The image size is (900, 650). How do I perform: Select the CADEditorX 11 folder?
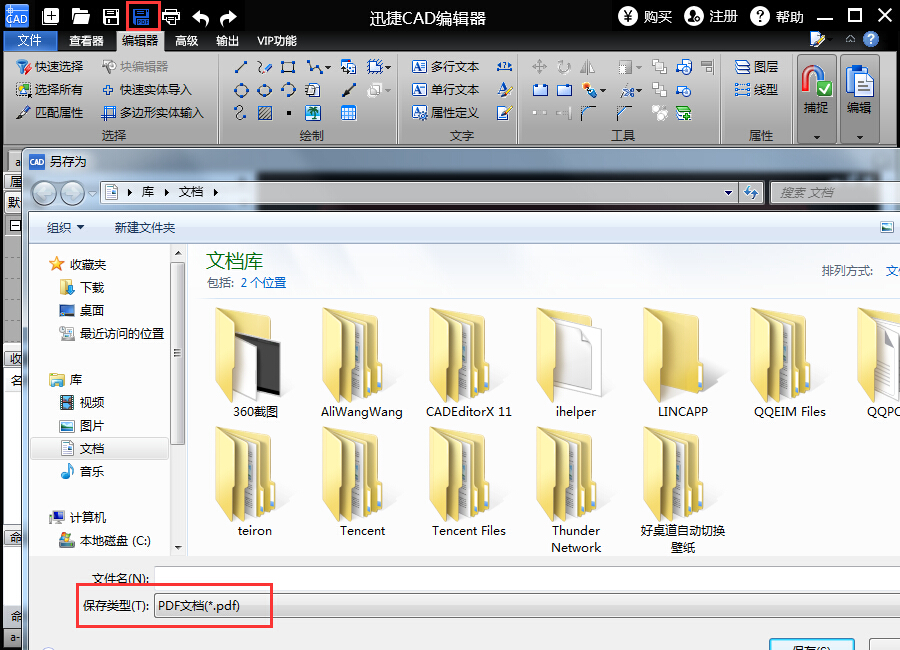[468, 363]
